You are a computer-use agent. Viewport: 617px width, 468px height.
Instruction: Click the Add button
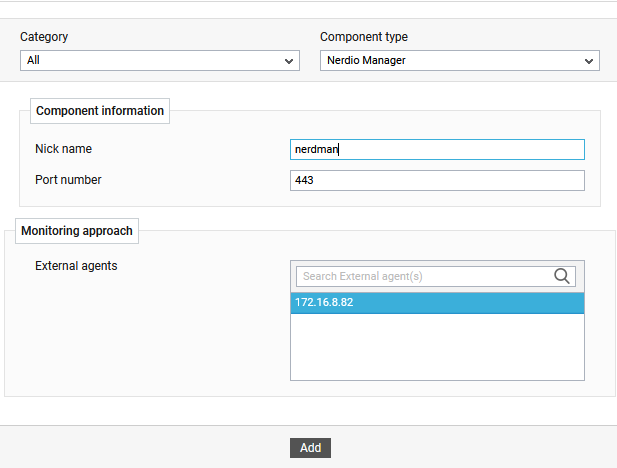pyautogui.click(x=310, y=448)
